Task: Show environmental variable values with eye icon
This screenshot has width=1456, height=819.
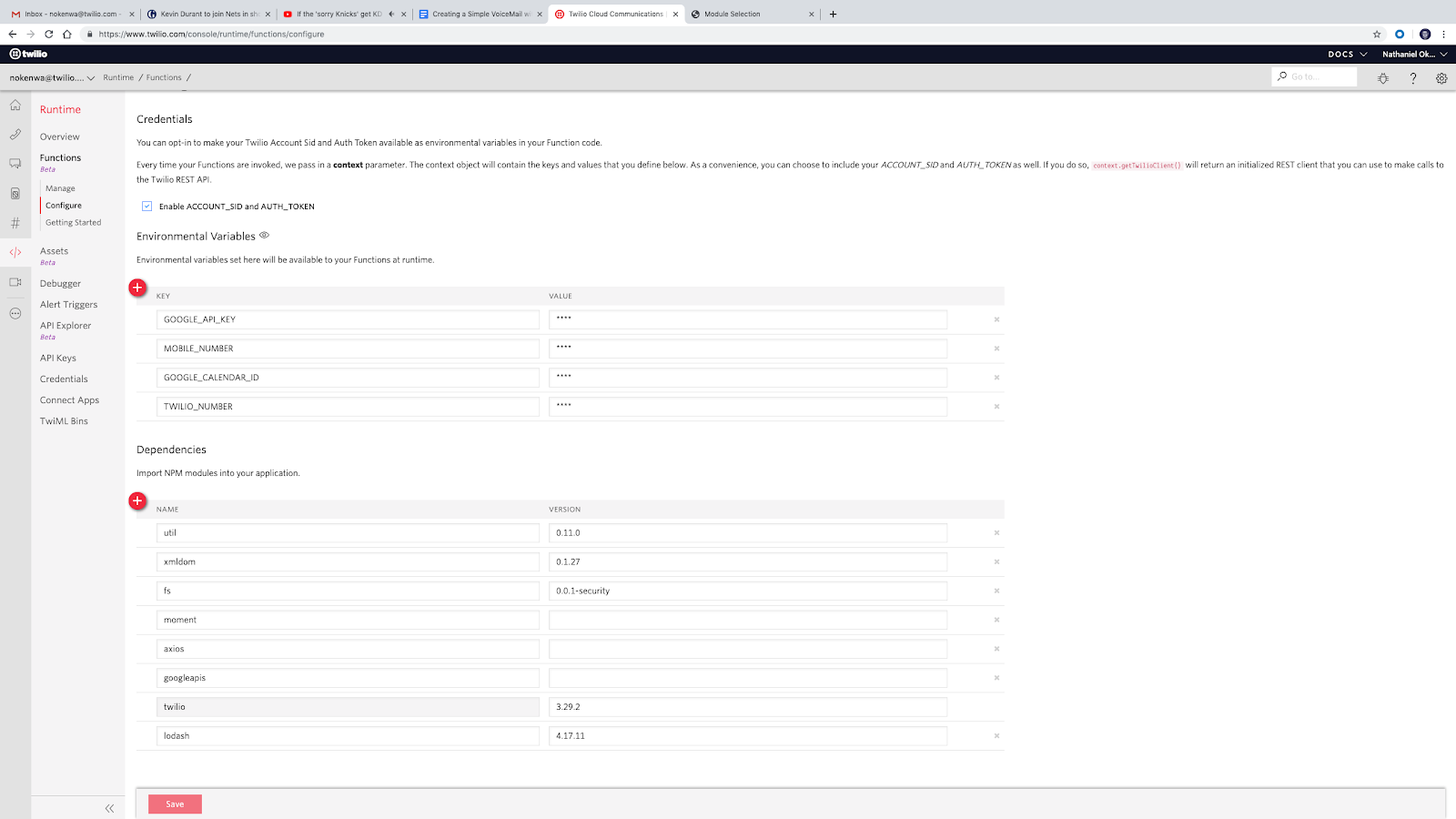Action: 265,236
